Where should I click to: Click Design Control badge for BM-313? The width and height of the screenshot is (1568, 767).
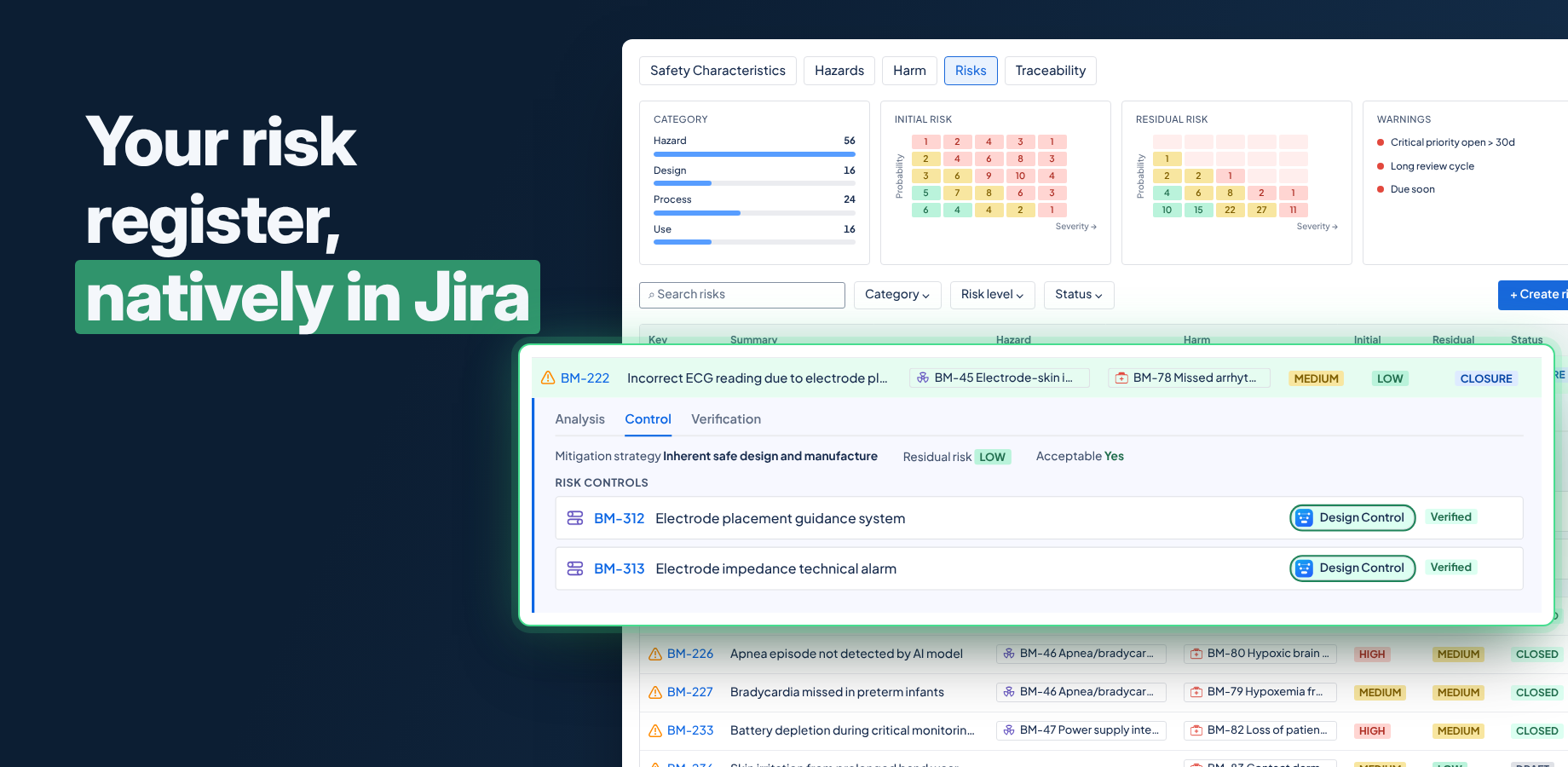coord(1352,568)
